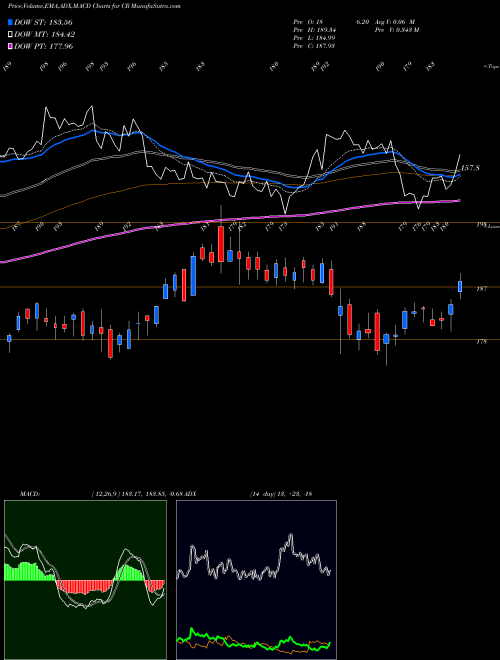
Task: Select the 'DOW ST: 183.56' legend text
Action: (x=43, y=22)
